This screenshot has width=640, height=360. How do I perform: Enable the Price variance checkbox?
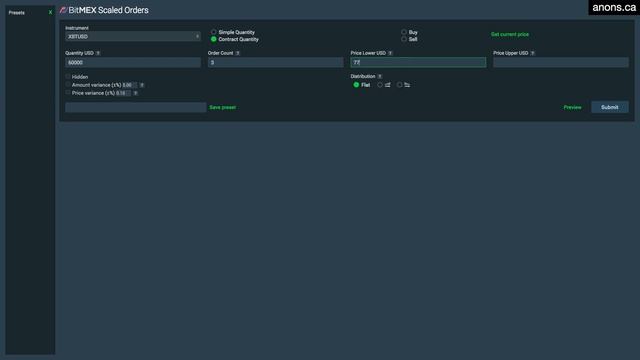(x=68, y=93)
